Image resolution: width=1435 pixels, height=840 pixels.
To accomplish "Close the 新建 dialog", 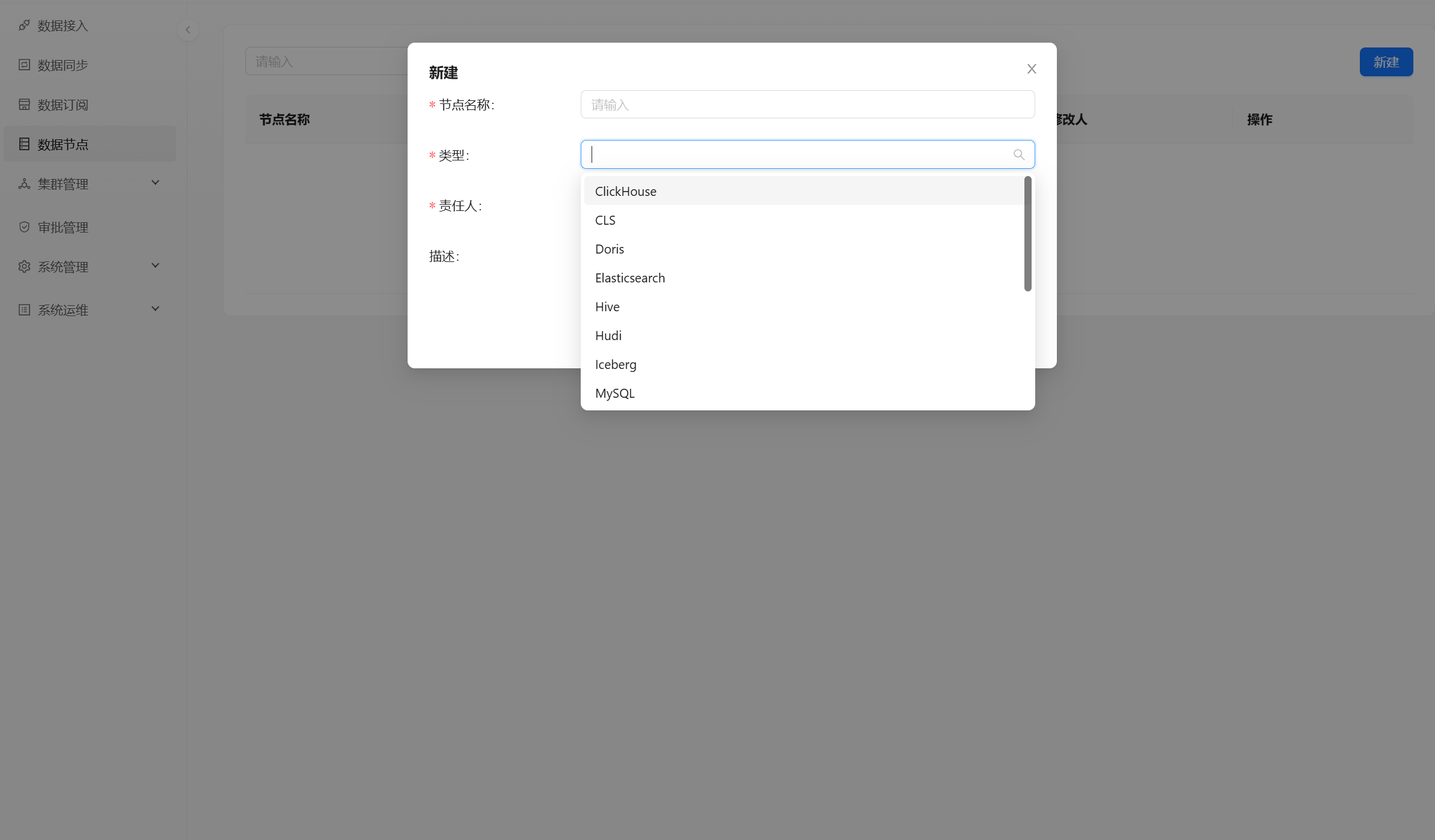I will point(1032,69).
